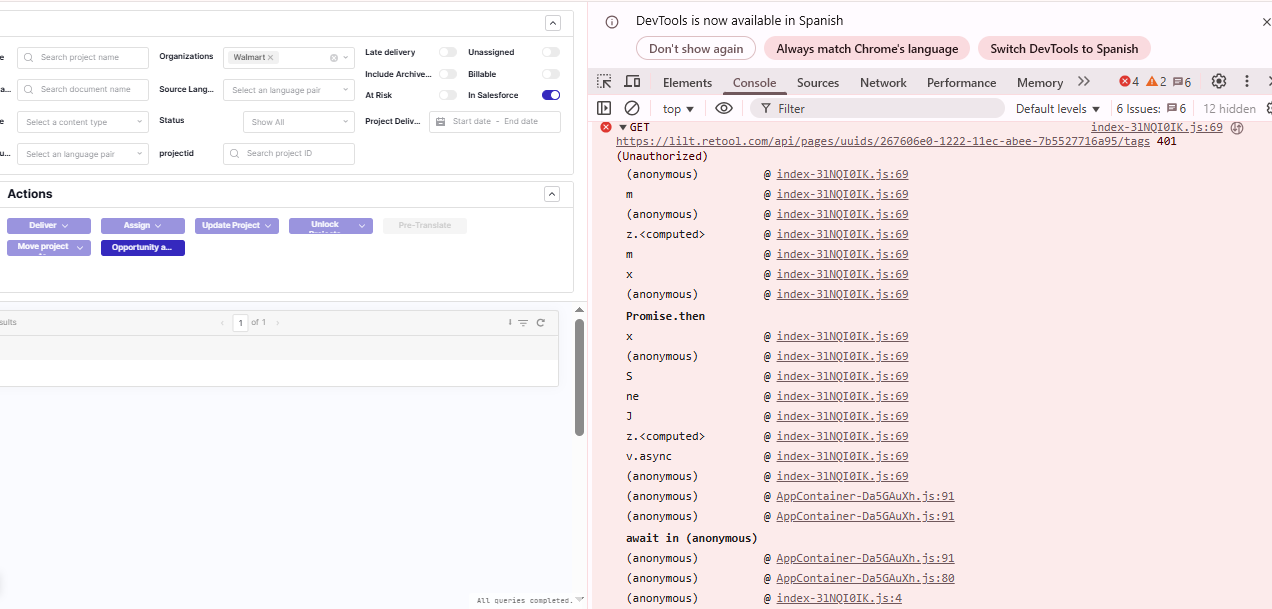
Task: Toggle the device toolbar icon
Action: (x=632, y=82)
